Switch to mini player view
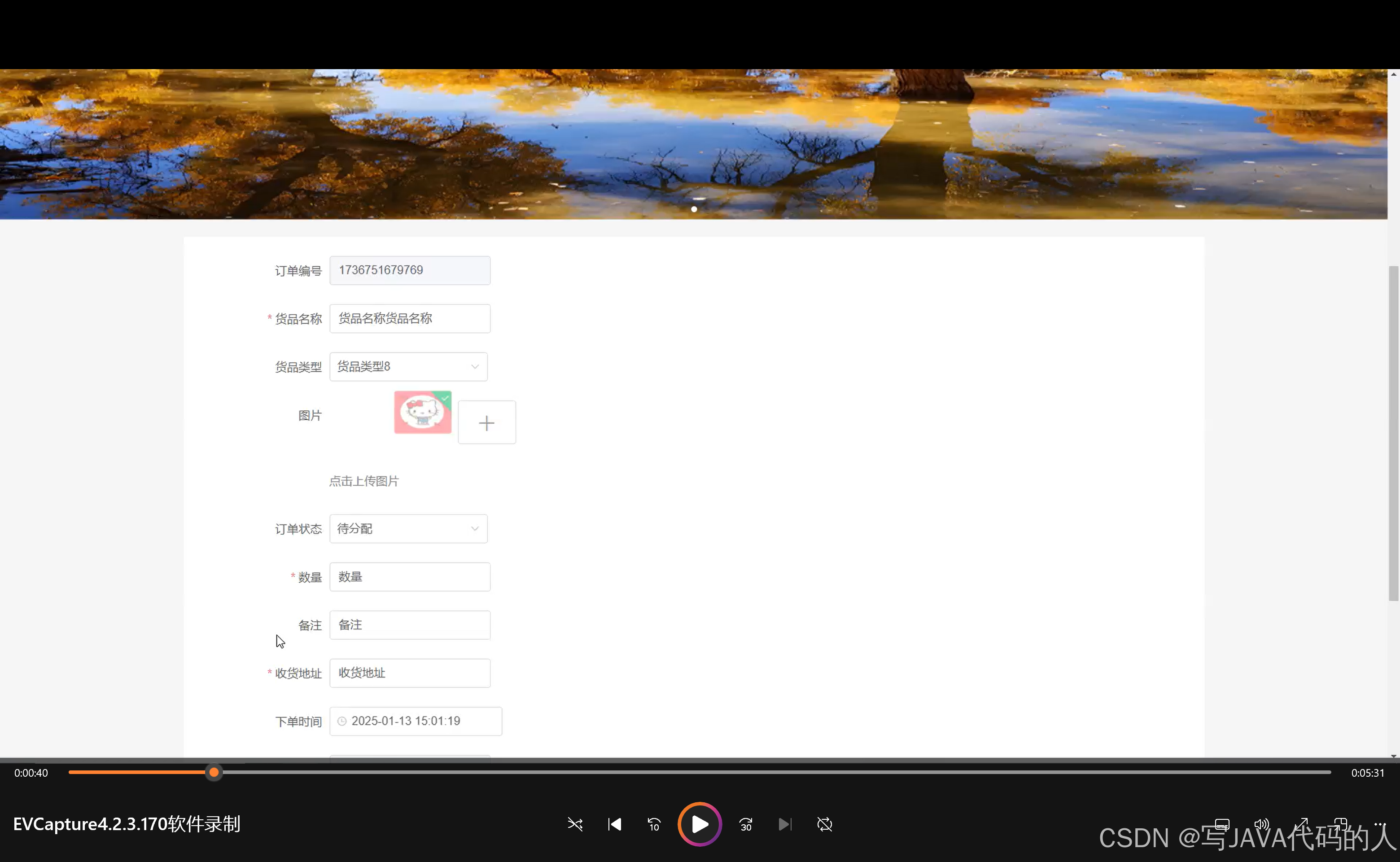This screenshot has width=1400, height=862. coord(1340,824)
